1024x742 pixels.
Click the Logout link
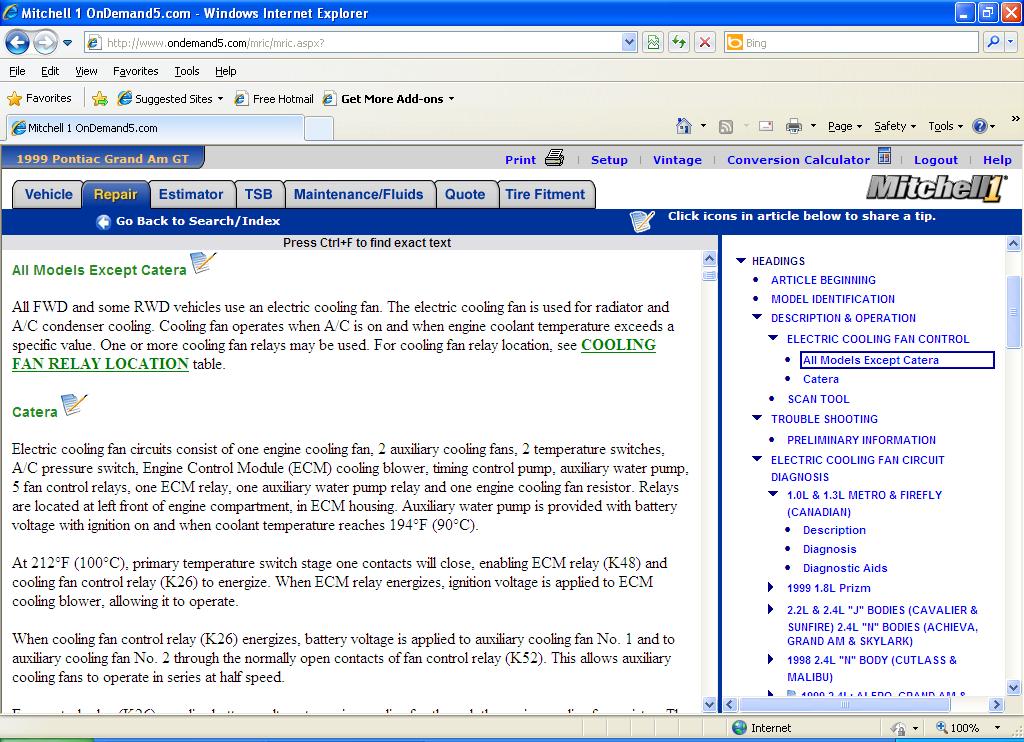(936, 159)
